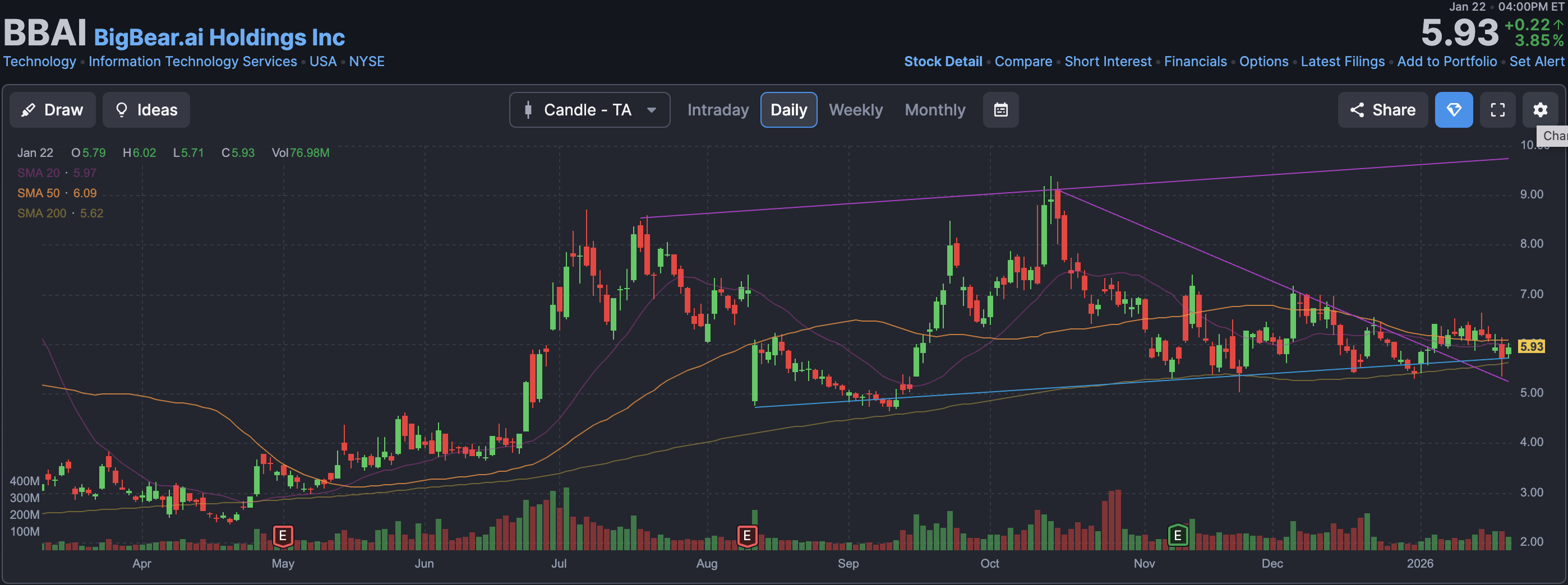This screenshot has height=585, width=1568.
Task: Open the USA country link
Action: pyautogui.click(x=322, y=62)
